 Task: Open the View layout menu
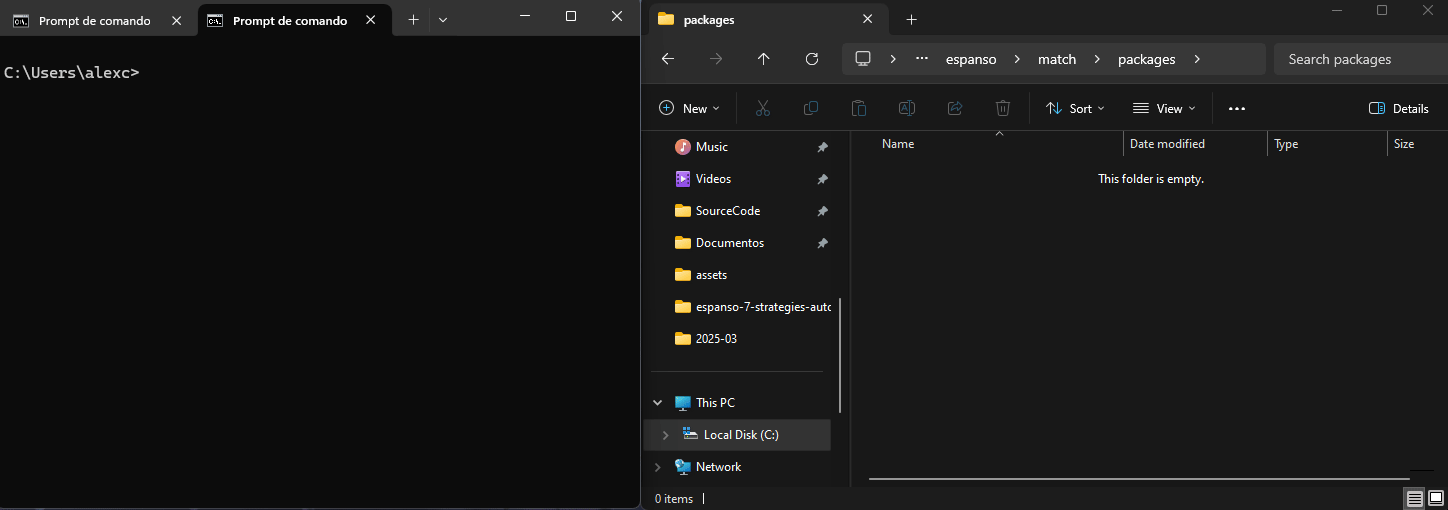click(1164, 108)
